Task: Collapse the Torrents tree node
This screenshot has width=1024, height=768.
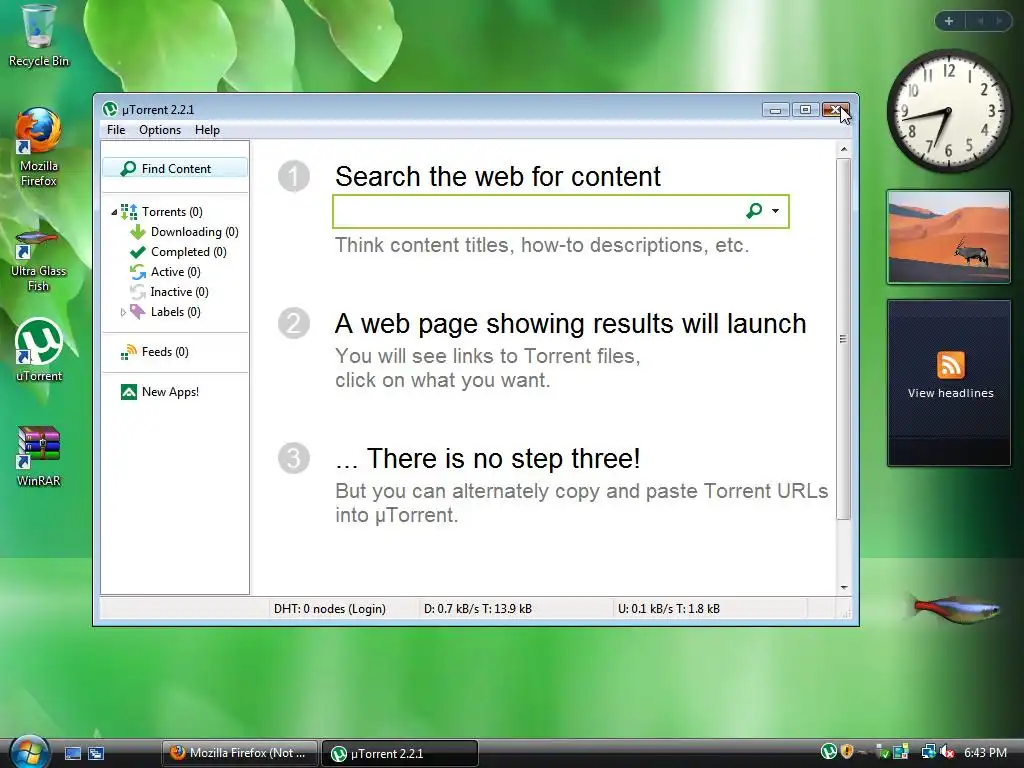Action: pos(114,212)
